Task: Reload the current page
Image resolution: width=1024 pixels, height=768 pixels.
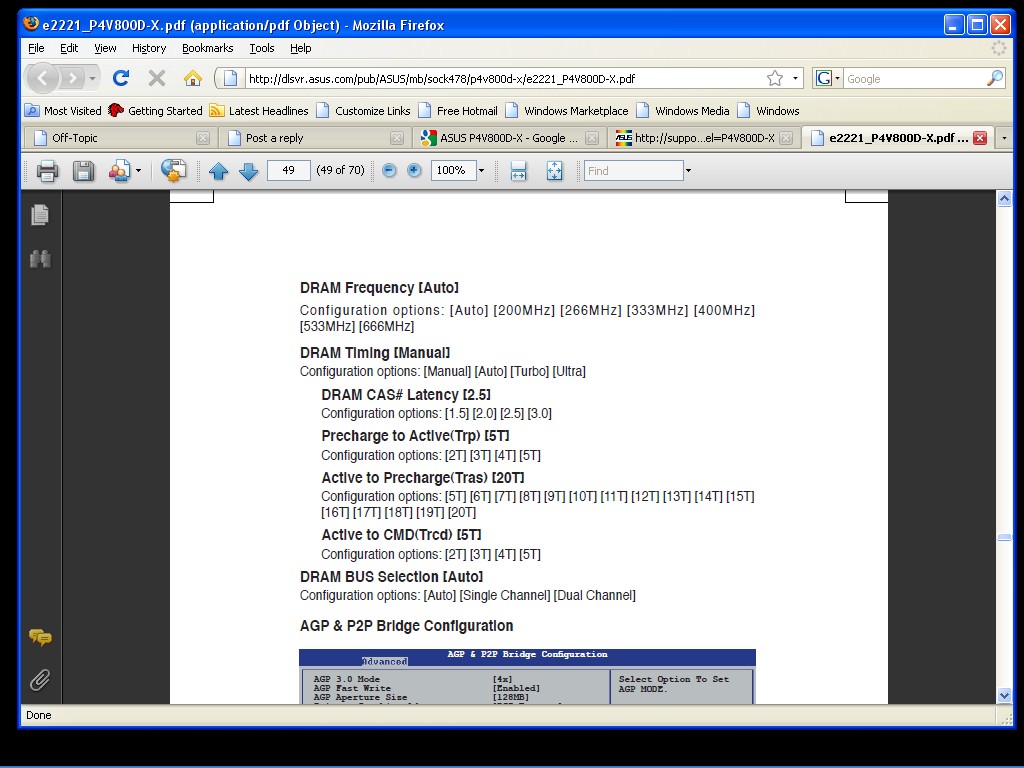Action: [x=121, y=78]
